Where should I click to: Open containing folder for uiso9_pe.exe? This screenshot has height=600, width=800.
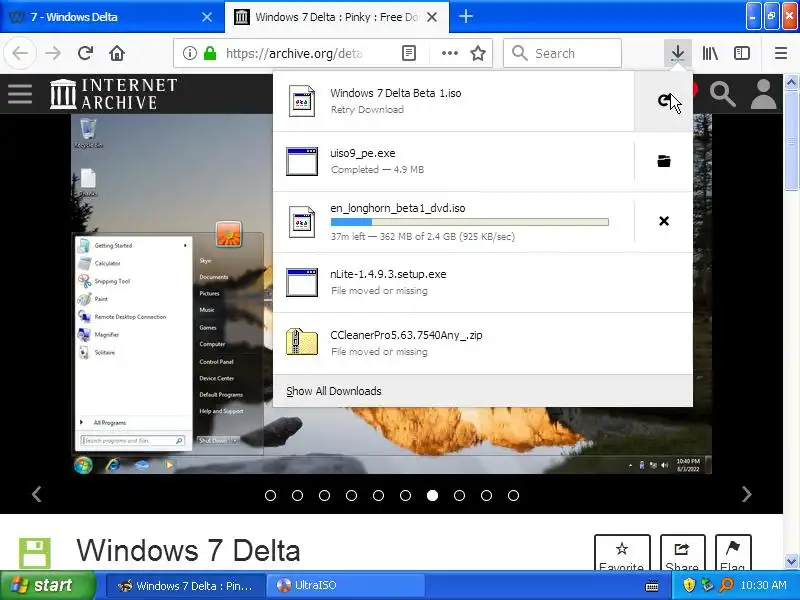(663, 161)
